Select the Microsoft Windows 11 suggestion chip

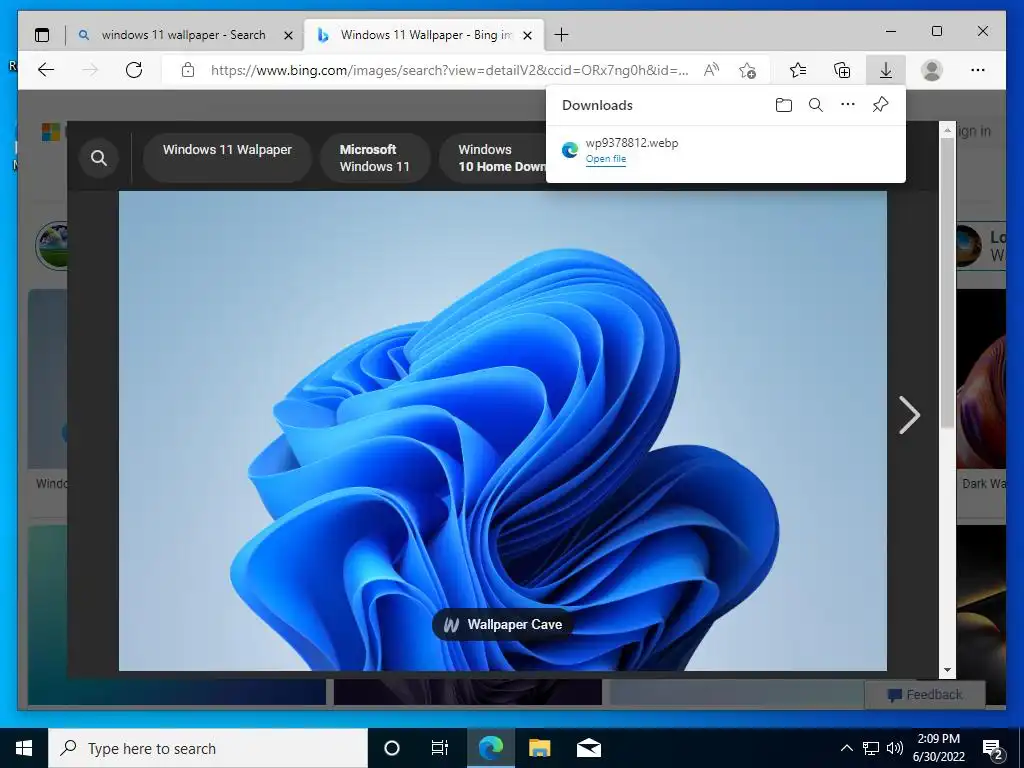375,157
